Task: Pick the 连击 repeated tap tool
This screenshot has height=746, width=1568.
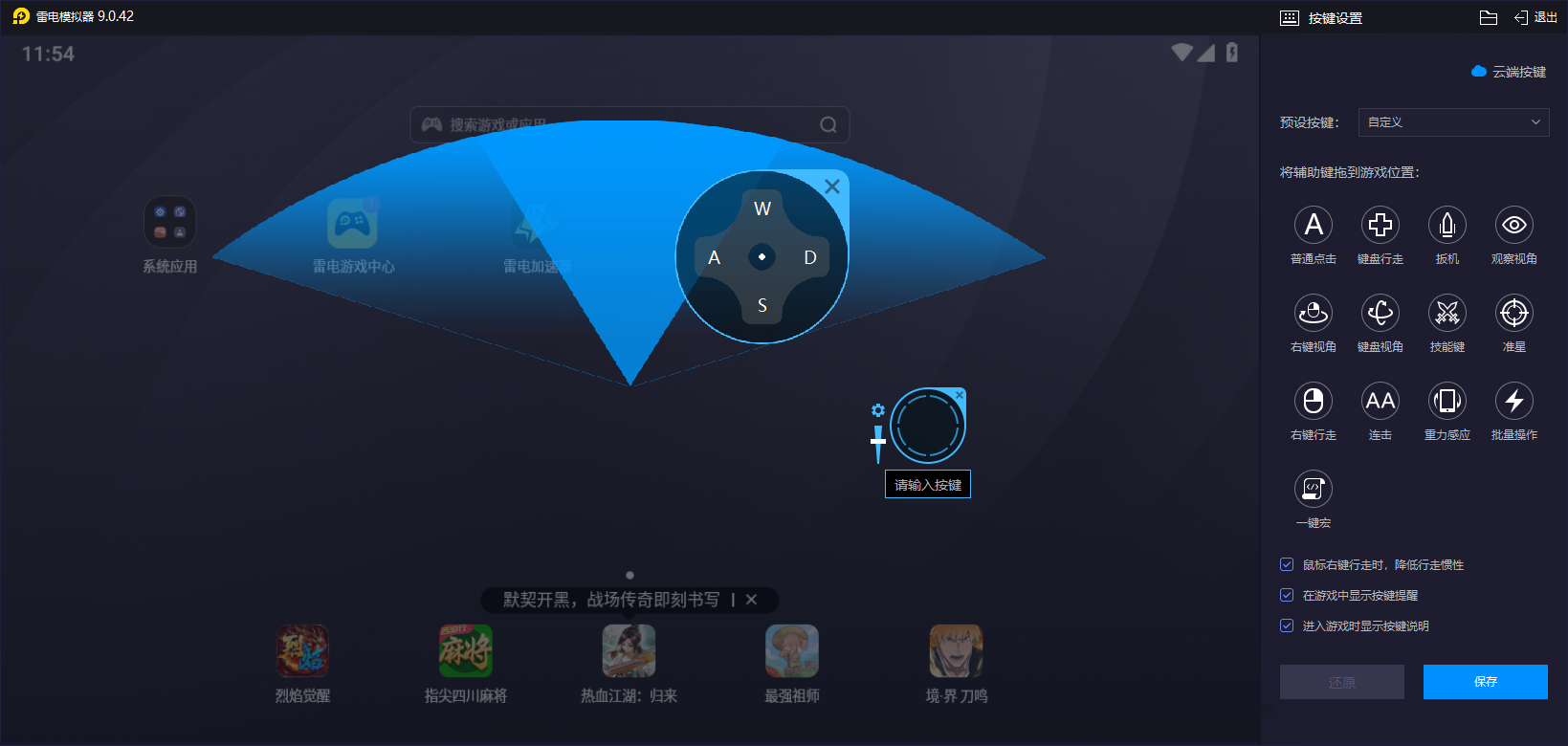Action: tap(1380, 401)
